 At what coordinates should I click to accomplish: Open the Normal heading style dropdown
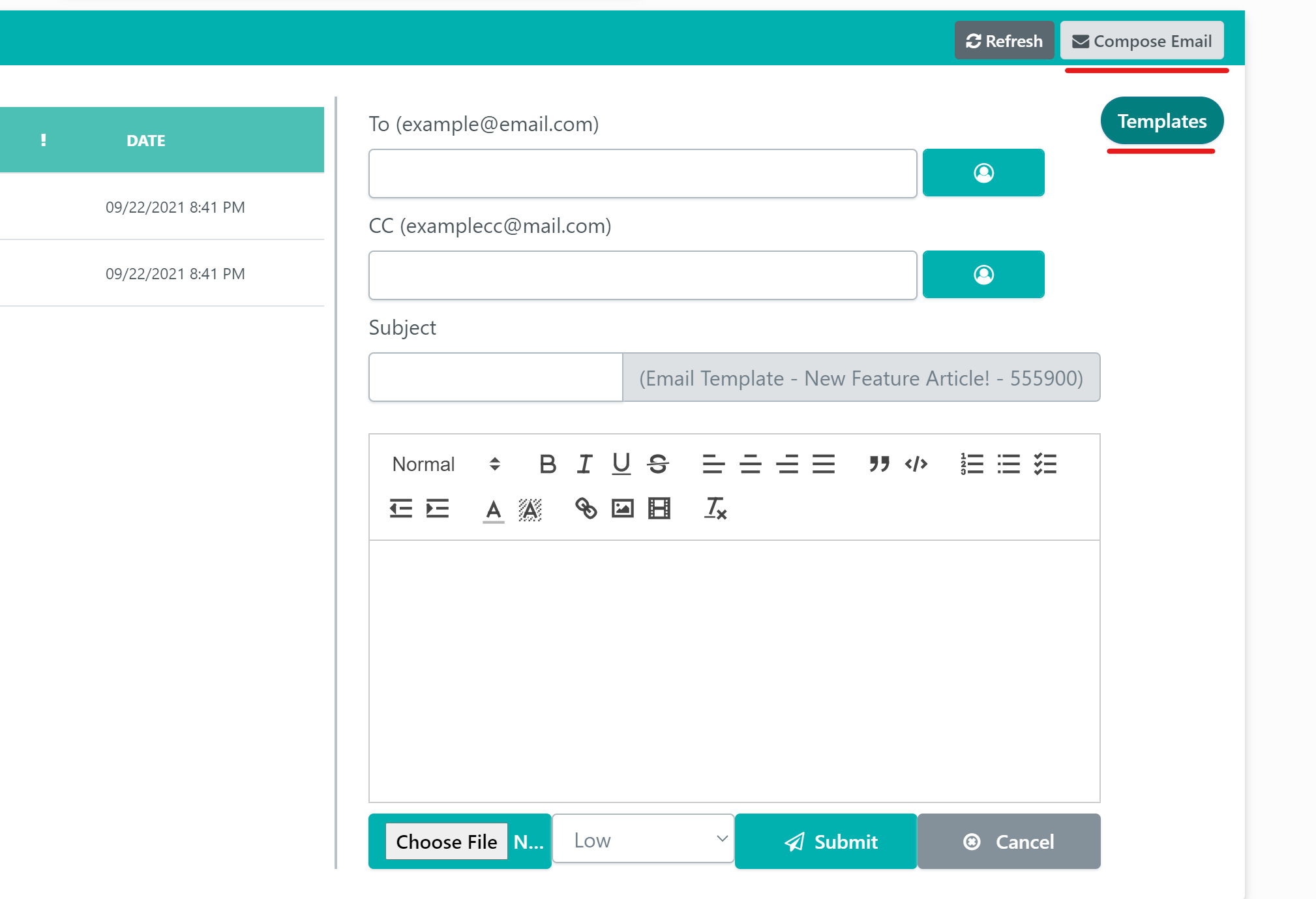(446, 464)
